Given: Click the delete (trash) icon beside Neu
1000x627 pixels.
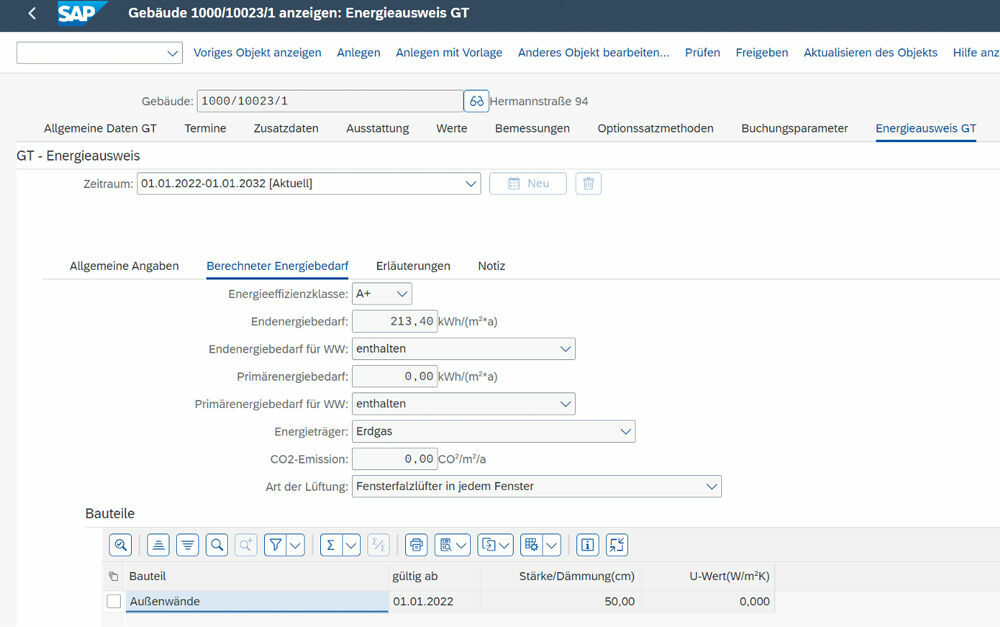Looking at the screenshot, I should click(x=588, y=183).
